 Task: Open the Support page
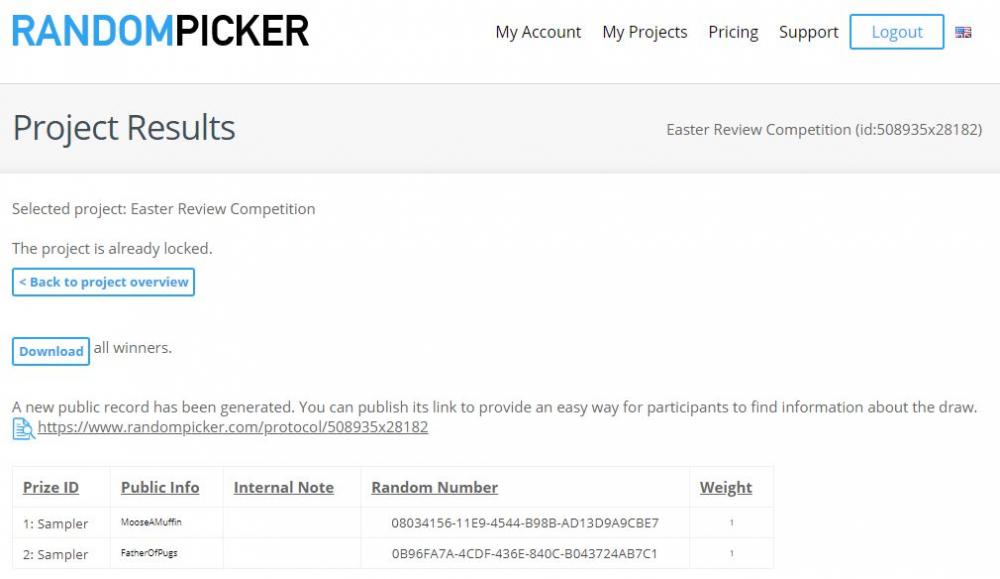(x=809, y=32)
